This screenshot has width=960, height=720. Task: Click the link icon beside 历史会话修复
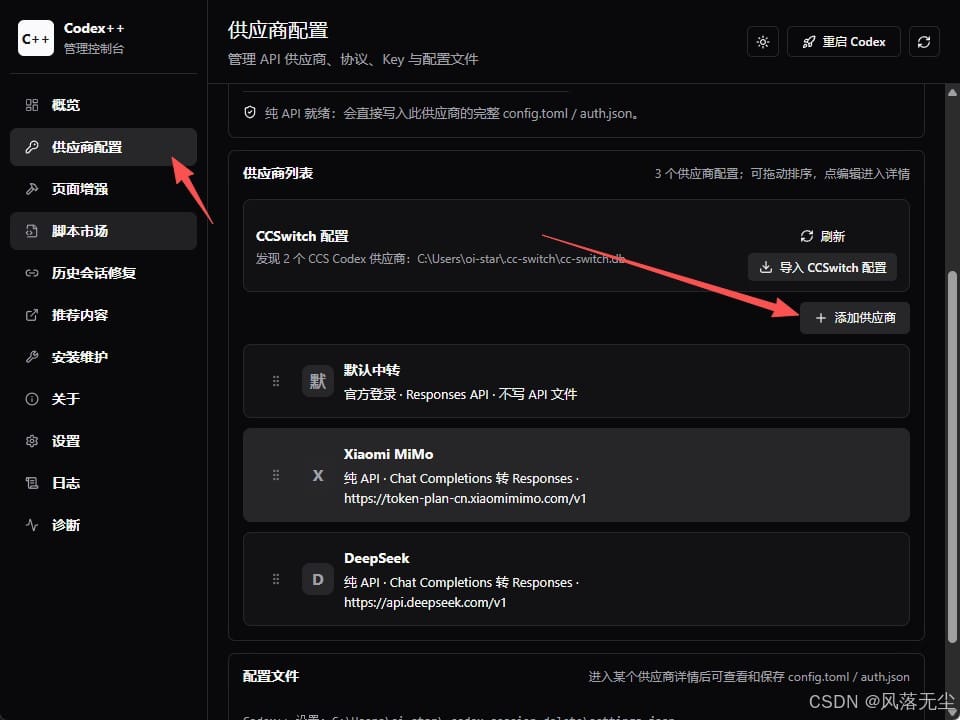[x=32, y=273]
